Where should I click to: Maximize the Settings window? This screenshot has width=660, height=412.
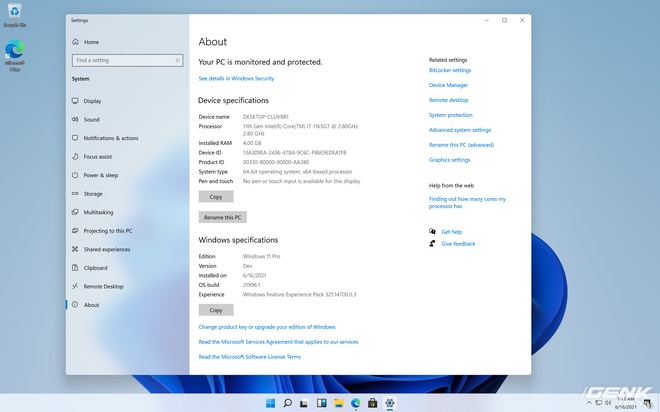pyautogui.click(x=504, y=20)
